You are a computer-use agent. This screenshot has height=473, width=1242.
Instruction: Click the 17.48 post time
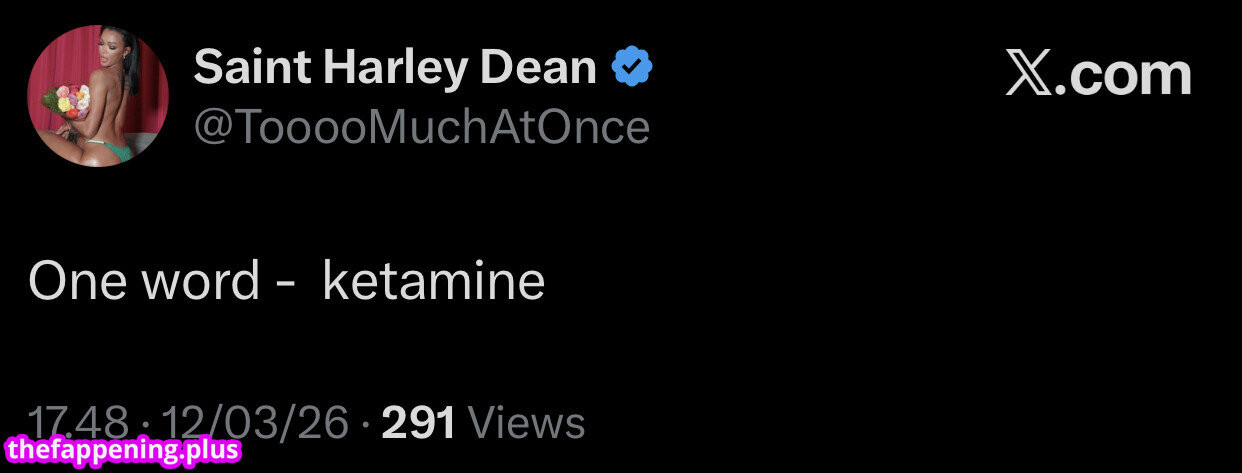pyautogui.click(x=78, y=422)
